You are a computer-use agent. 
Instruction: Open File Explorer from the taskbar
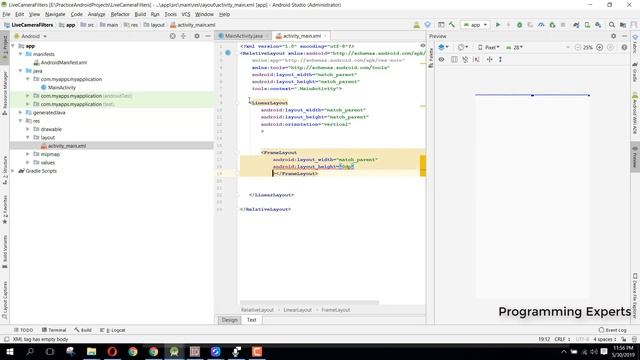91,351
